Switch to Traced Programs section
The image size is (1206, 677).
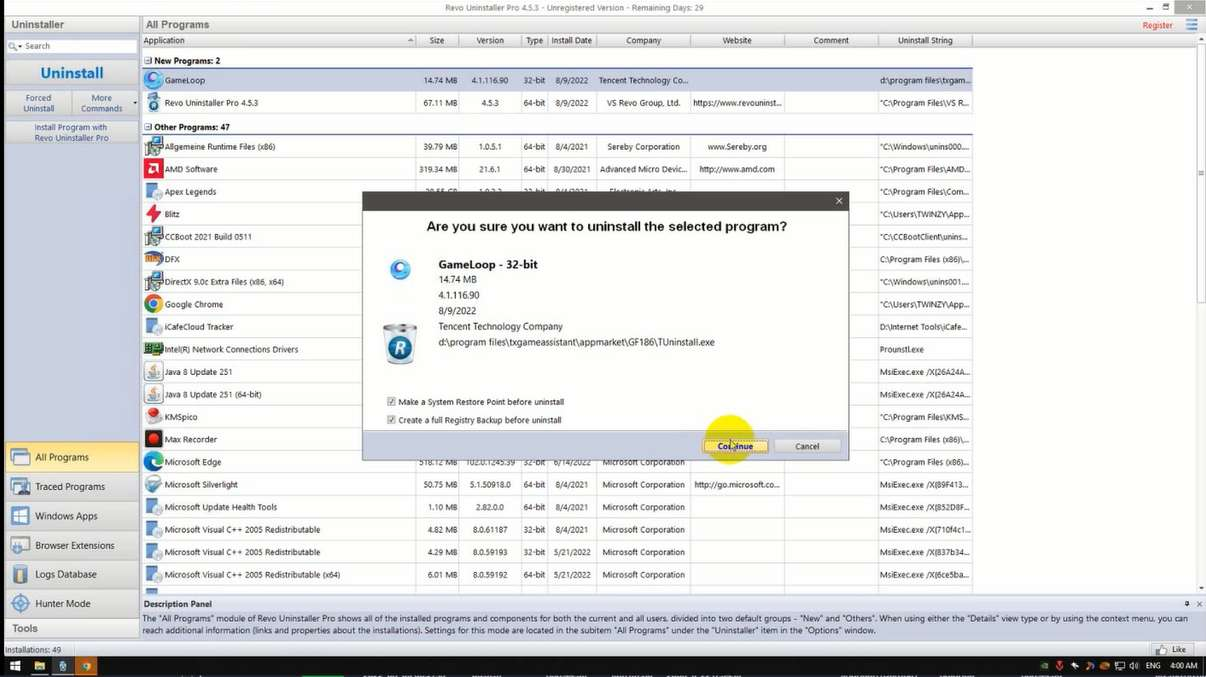point(70,487)
